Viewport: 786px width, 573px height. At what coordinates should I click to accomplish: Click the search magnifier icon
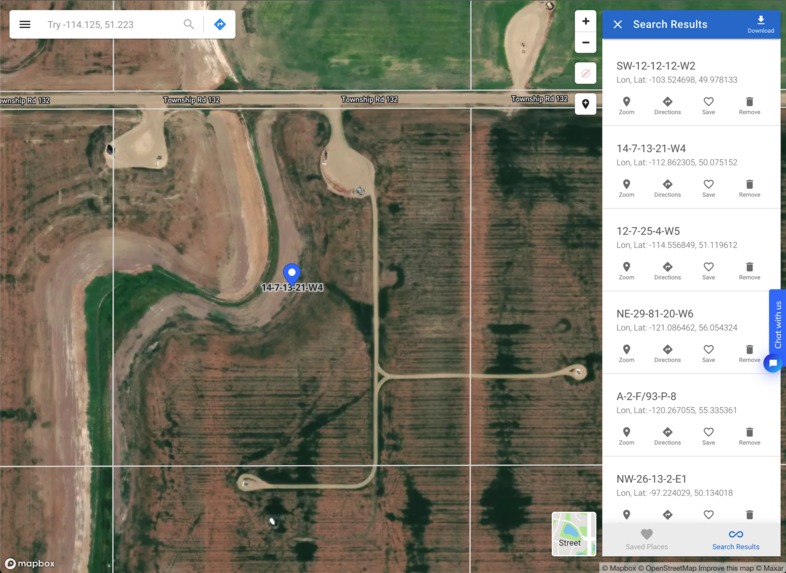pyautogui.click(x=188, y=24)
